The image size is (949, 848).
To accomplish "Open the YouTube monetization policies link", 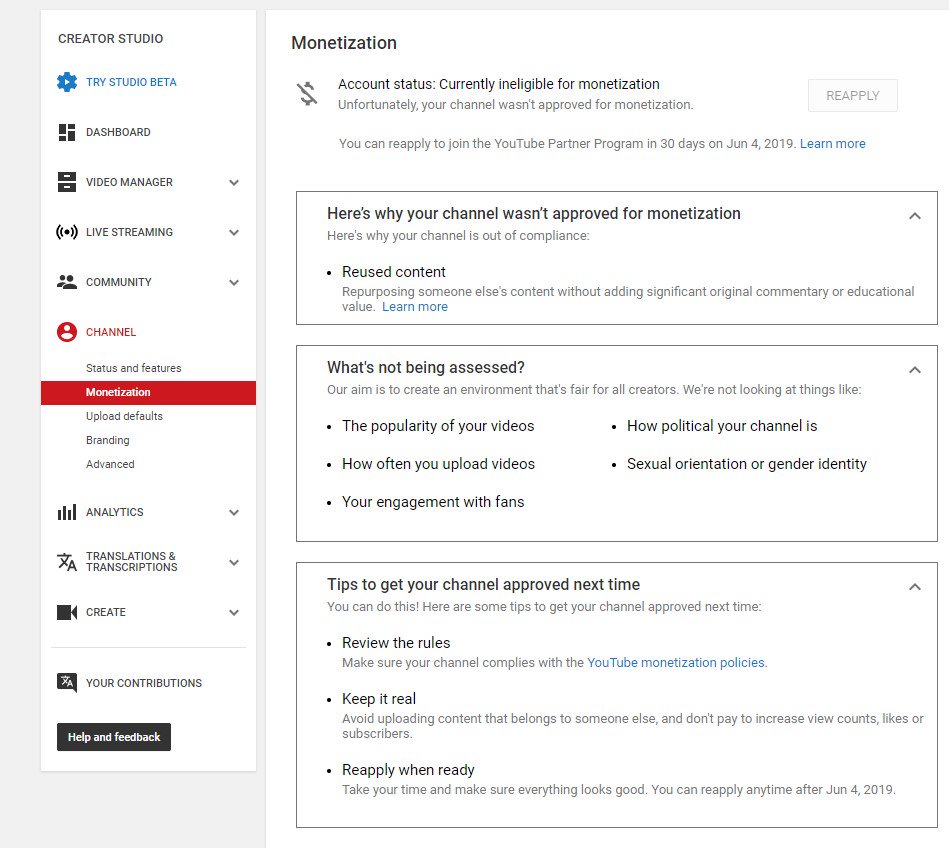I will pyautogui.click(x=675, y=663).
